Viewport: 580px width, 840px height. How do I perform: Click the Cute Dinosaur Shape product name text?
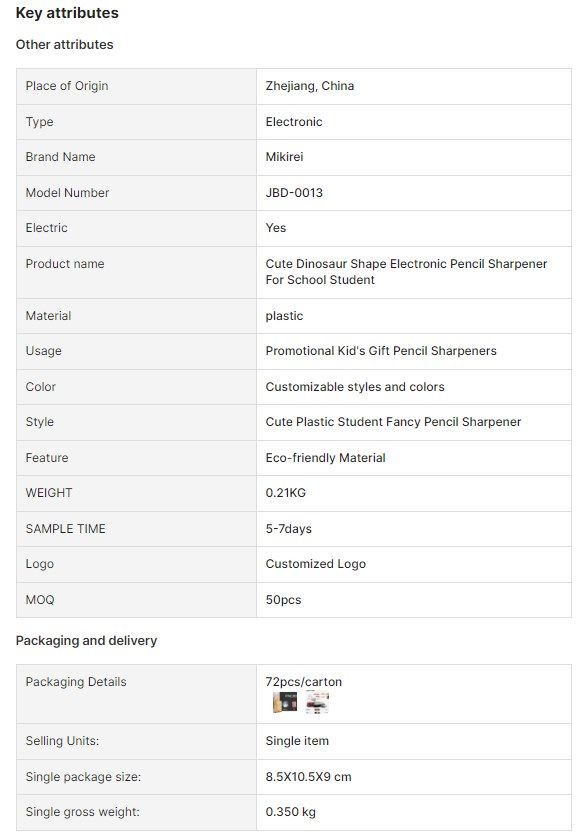click(x=406, y=272)
